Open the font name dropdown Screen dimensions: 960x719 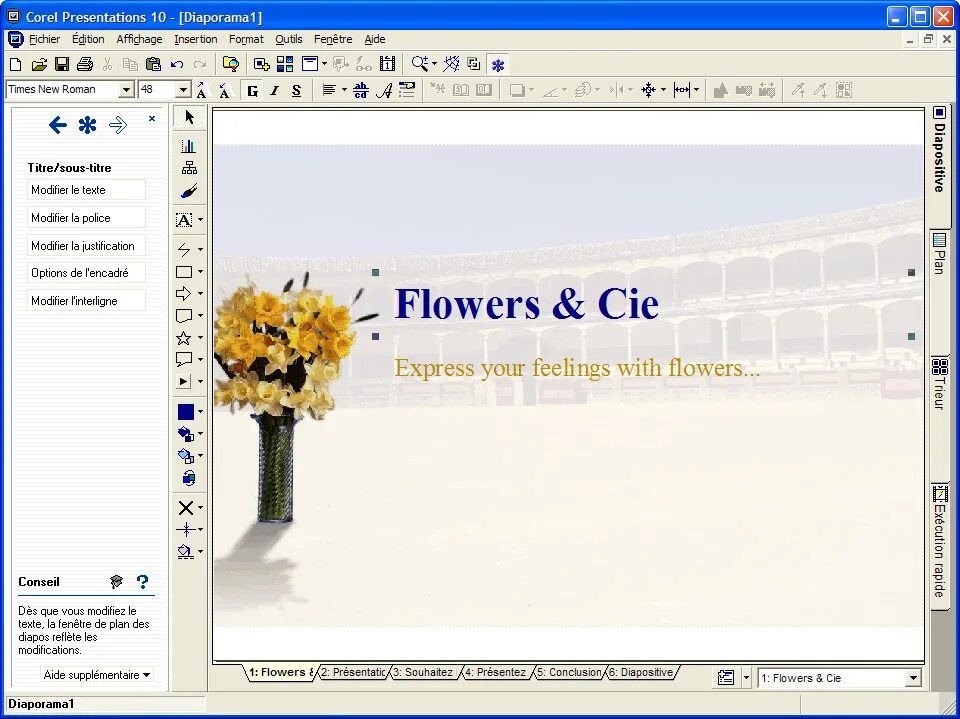124,89
